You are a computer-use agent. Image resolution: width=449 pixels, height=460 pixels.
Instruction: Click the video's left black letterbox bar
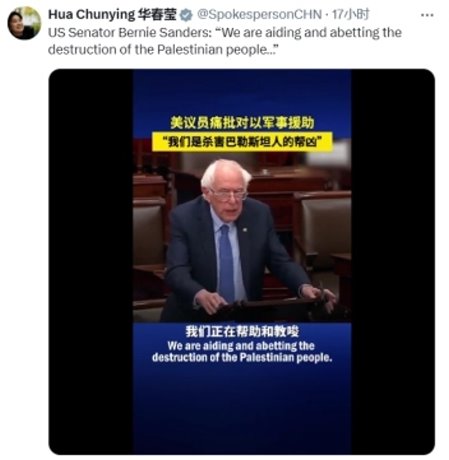91,262
